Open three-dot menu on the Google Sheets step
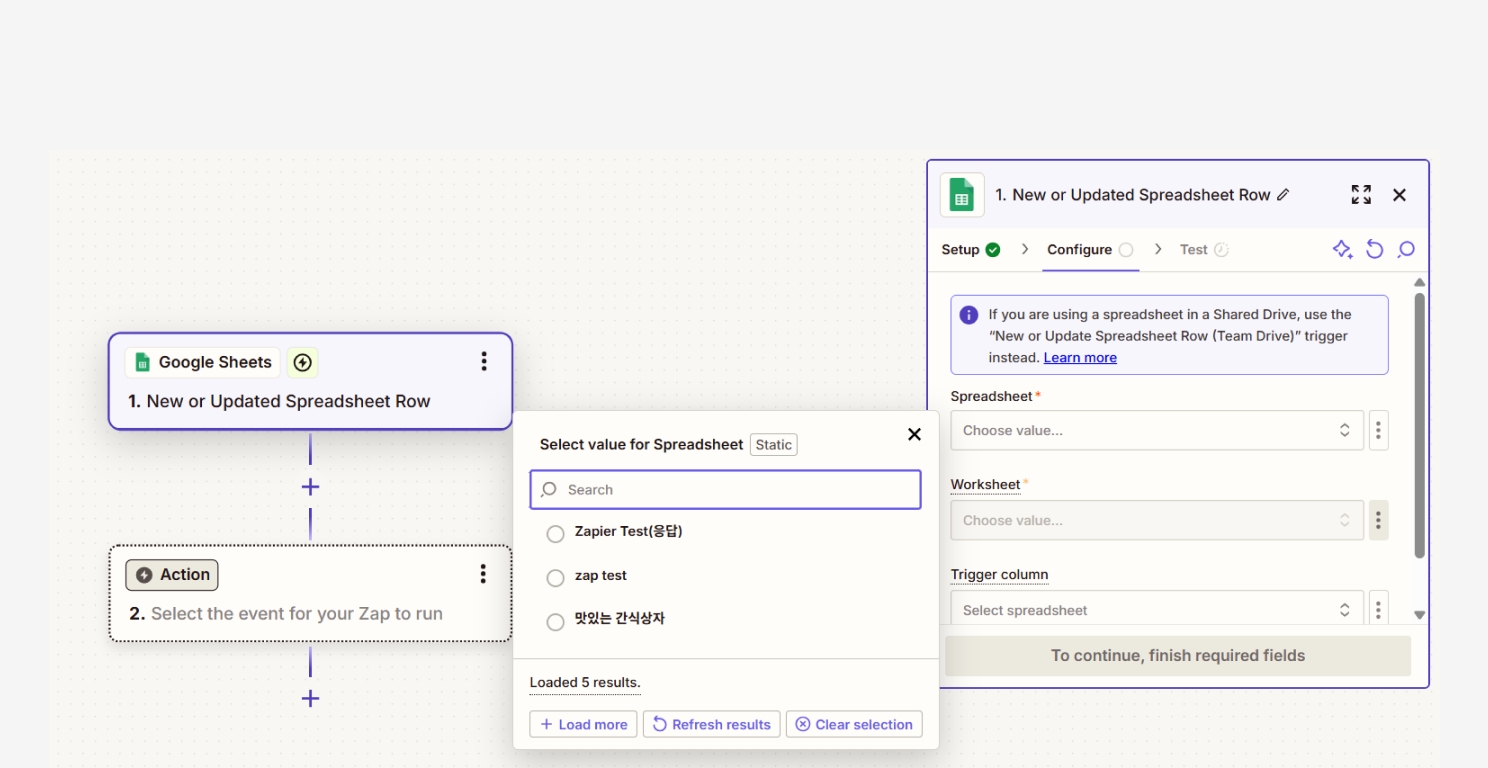1488x768 pixels. [x=484, y=362]
